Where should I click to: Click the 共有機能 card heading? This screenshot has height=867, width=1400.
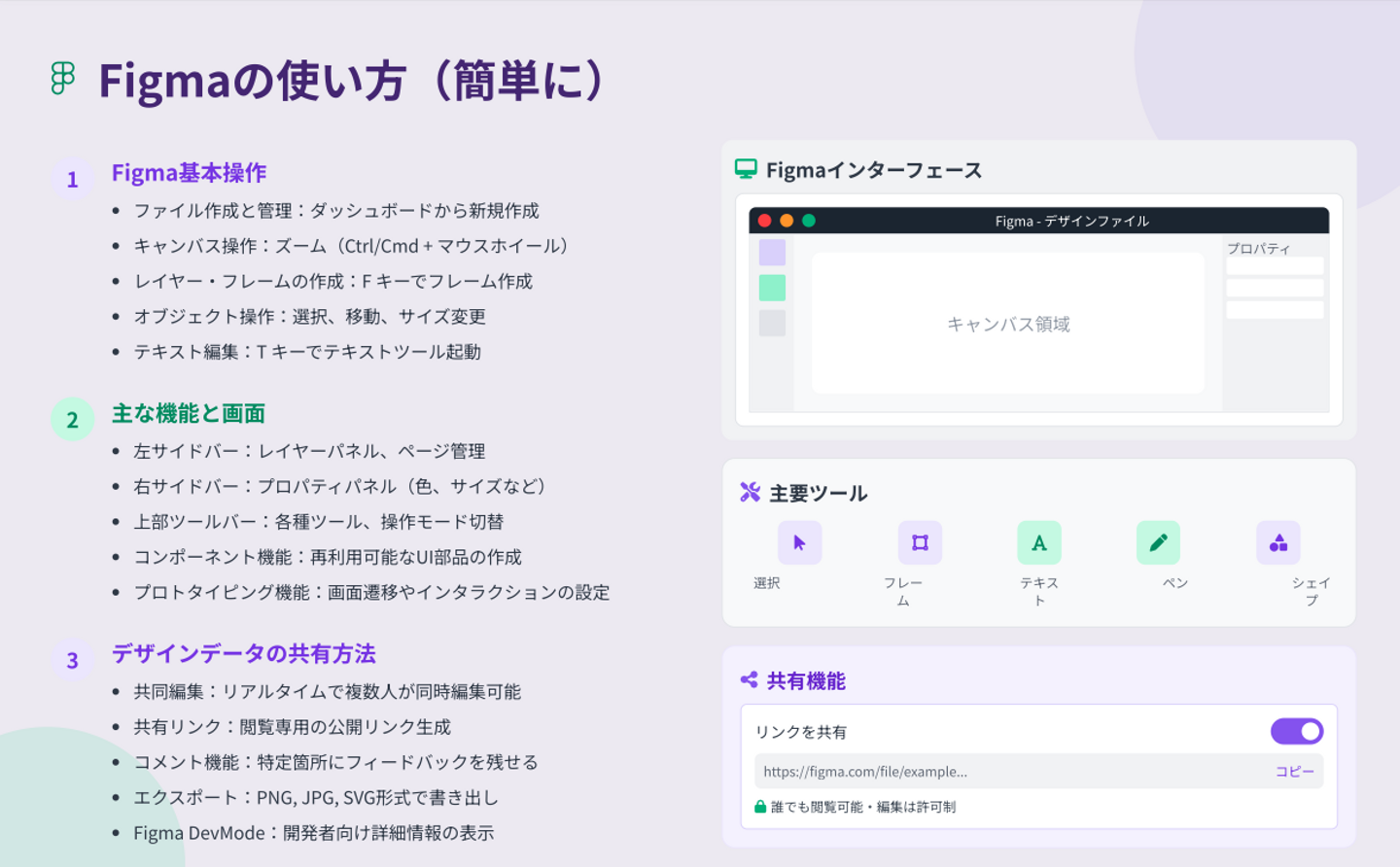coord(806,681)
